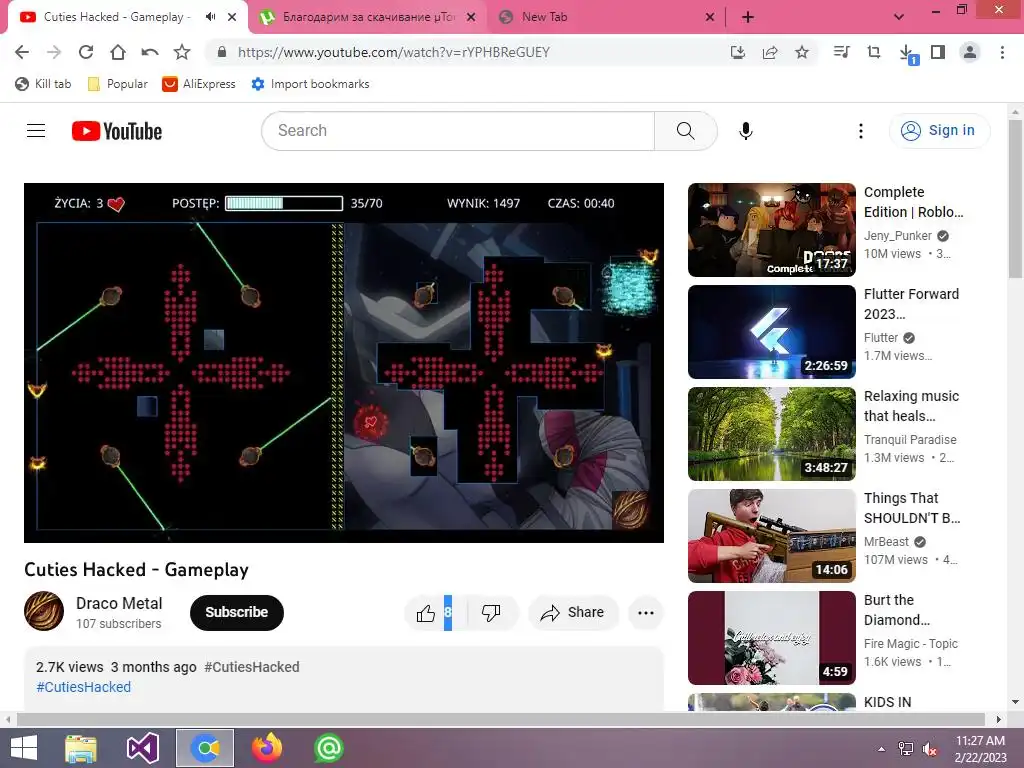Reload the current page
Viewport: 1024px width, 768px height.
(x=86, y=52)
